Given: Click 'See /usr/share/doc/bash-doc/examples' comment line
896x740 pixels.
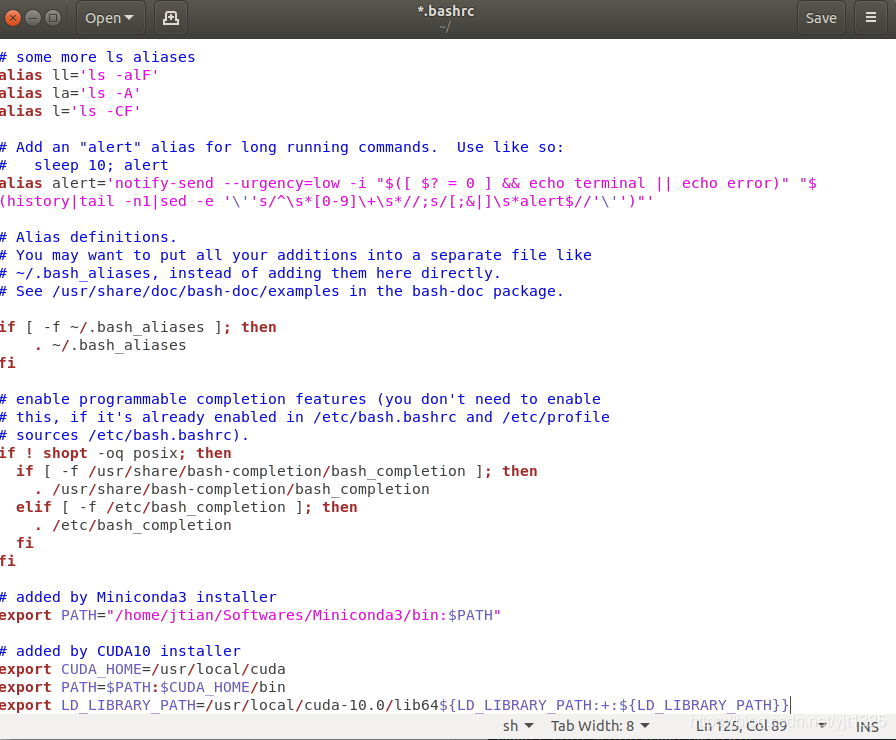Looking at the screenshot, I should [x=282, y=291].
